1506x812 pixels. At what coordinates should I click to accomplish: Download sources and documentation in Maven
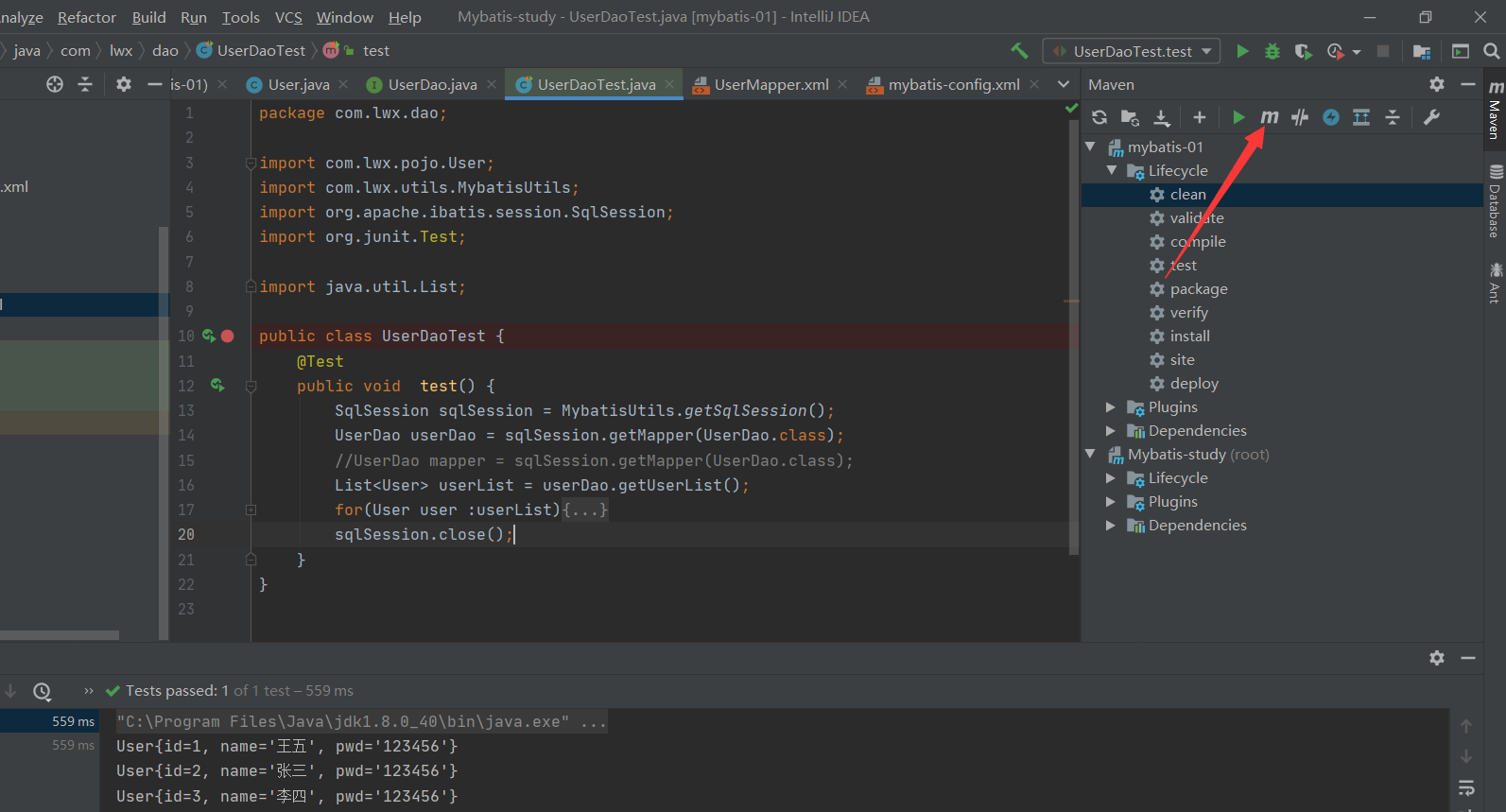pyautogui.click(x=1162, y=117)
